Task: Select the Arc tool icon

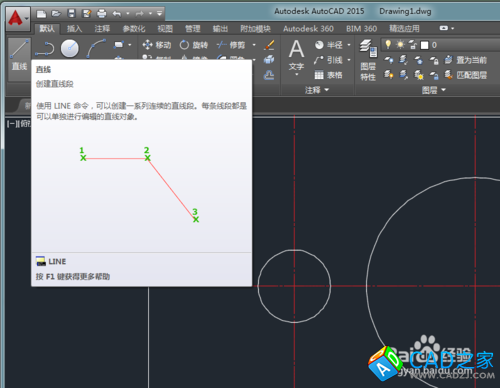Action: pyautogui.click(x=96, y=49)
